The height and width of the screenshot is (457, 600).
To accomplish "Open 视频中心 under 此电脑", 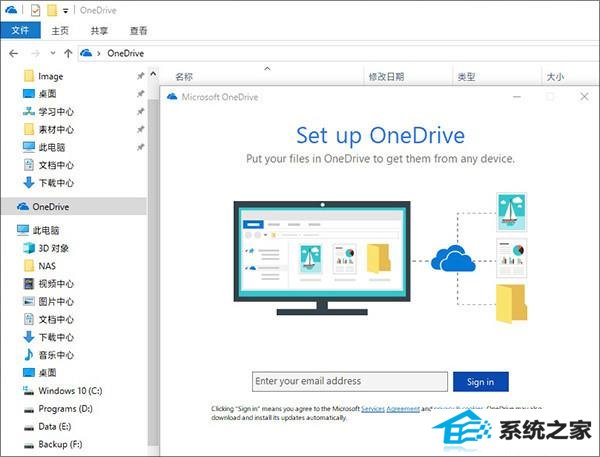I will click(x=56, y=284).
